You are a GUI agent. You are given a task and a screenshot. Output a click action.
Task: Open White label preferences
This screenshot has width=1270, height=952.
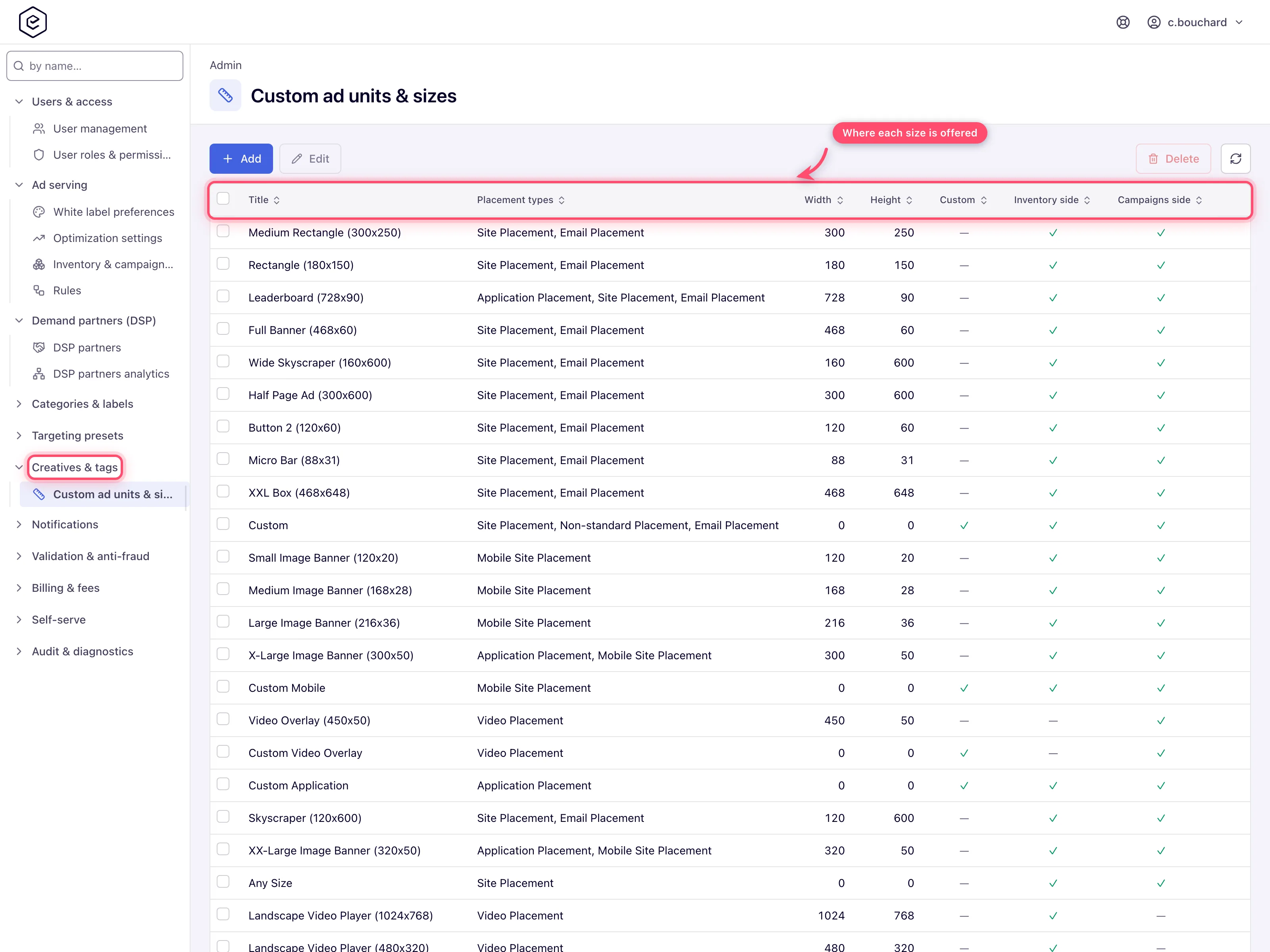pos(114,212)
